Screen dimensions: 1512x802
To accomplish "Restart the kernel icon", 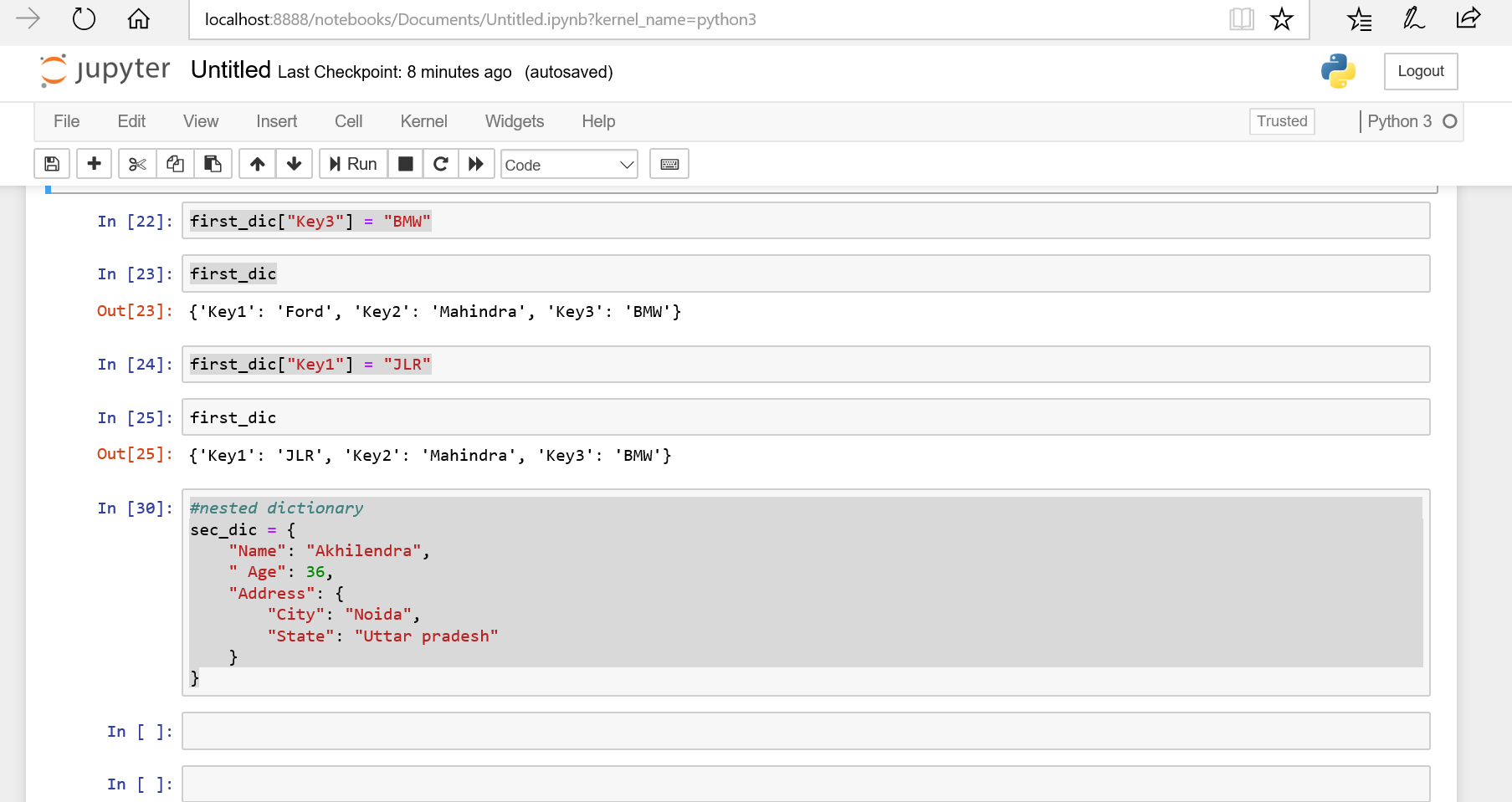I will [x=441, y=164].
